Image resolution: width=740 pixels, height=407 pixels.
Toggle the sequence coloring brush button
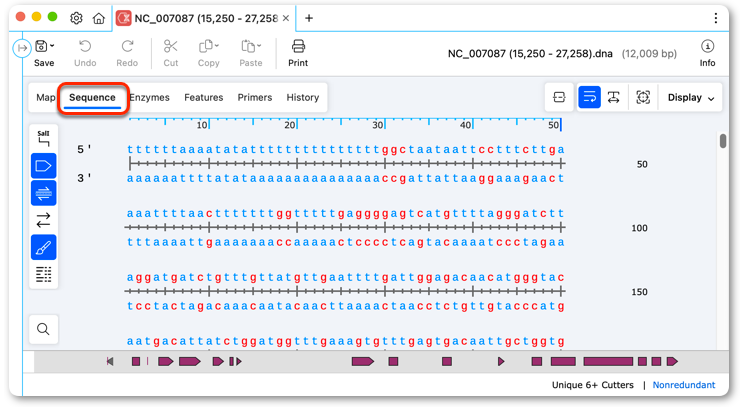click(43, 247)
